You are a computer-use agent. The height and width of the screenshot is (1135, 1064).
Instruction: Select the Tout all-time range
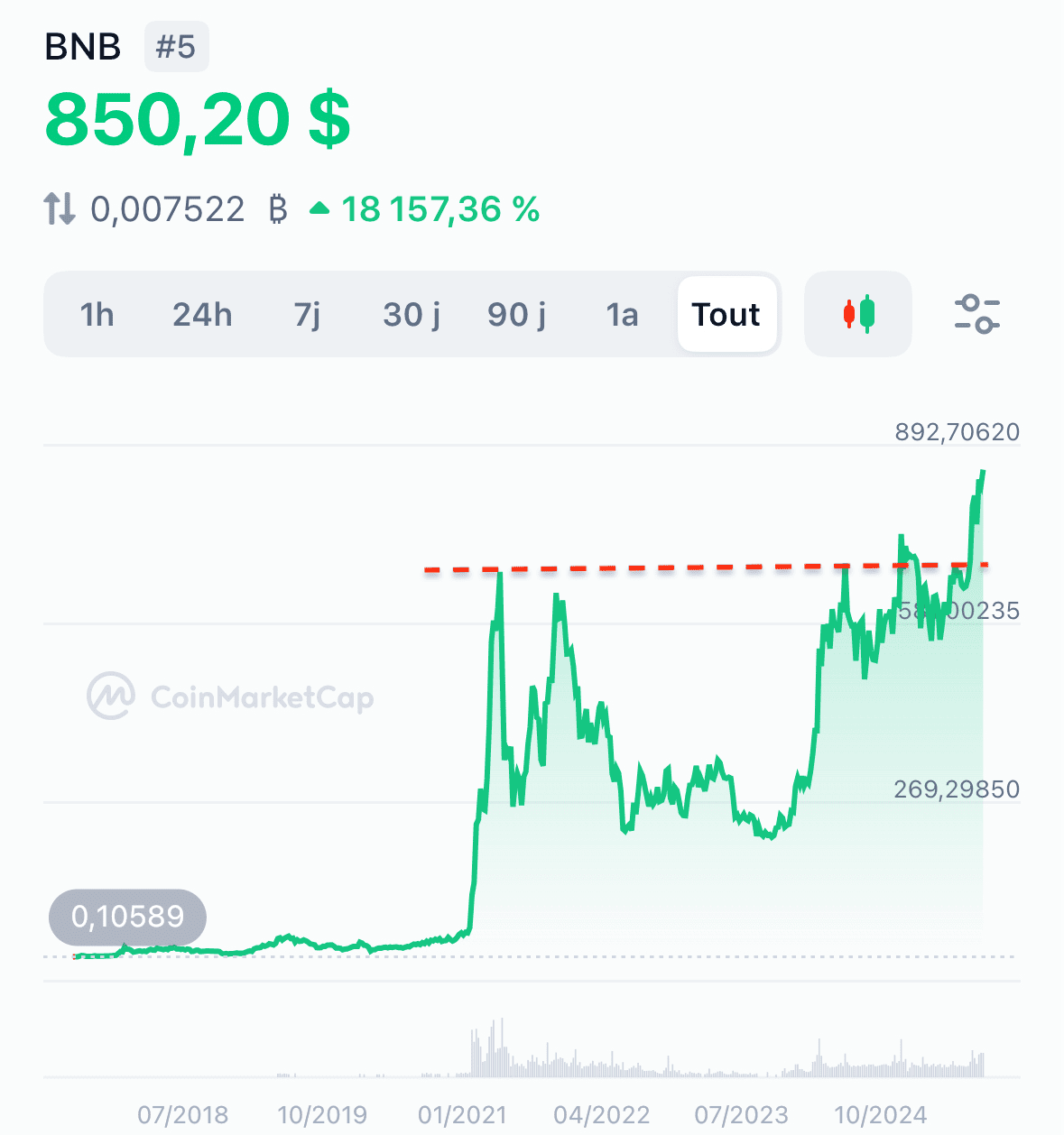[x=726, y=315]
